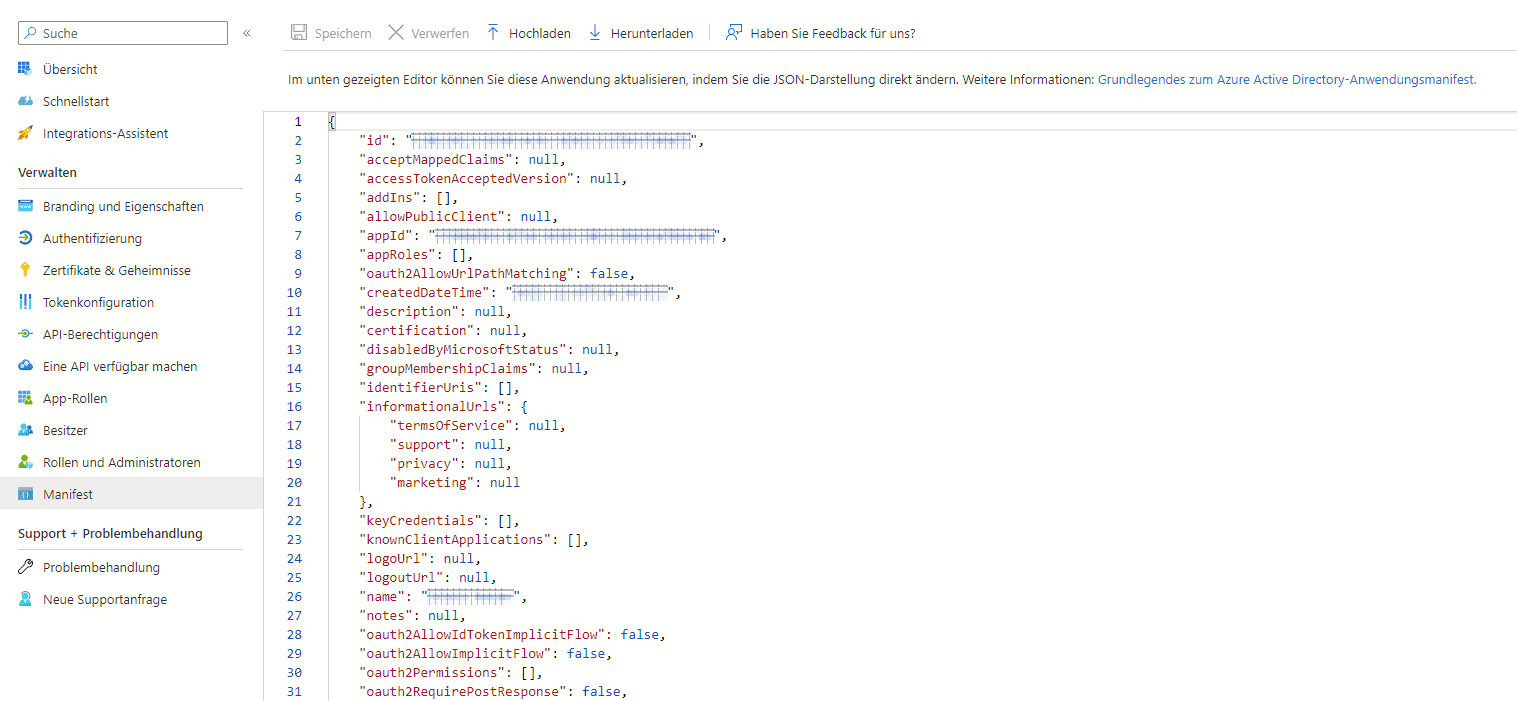Screen dimensions: 1517x701
Task: Collapse the sidebar with double-chevron
Action: (x=247, y=33)
